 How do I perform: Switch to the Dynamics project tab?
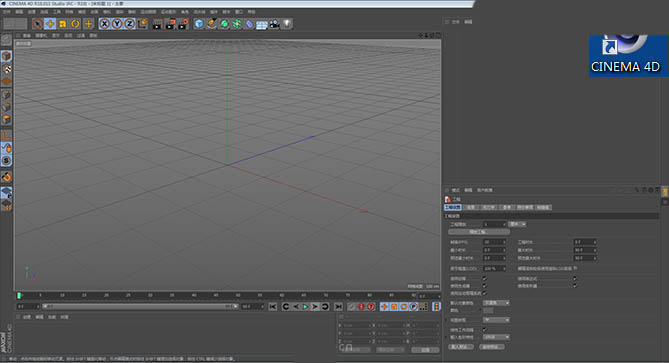[x=489, y=207]
